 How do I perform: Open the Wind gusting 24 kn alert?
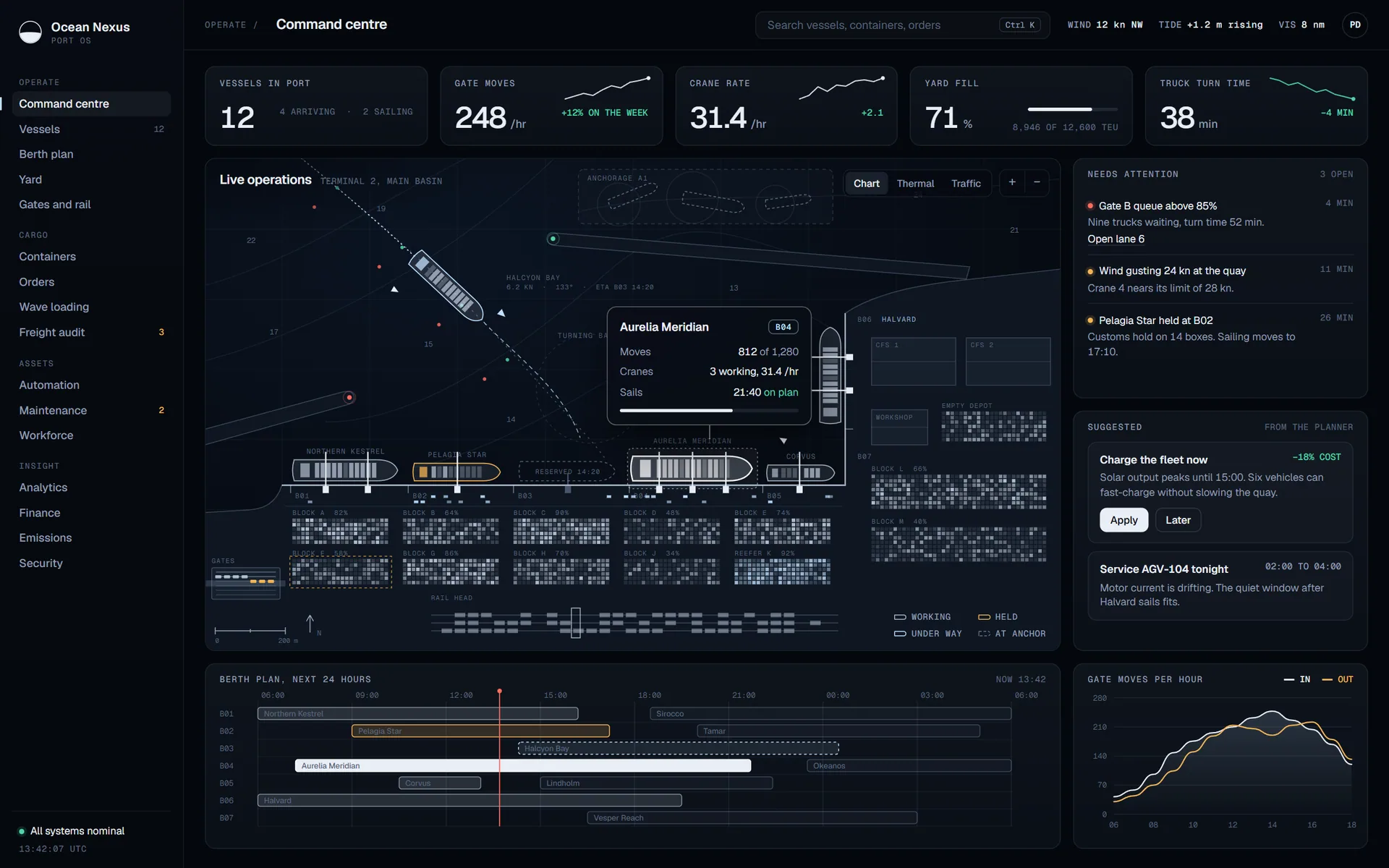pyautogui.click(x=1220, y=279)
